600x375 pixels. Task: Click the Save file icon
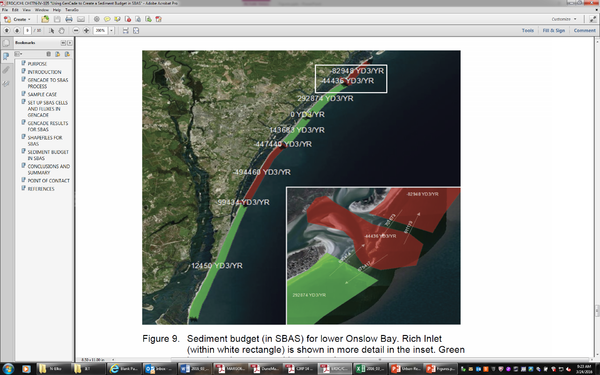pos(57,19)
